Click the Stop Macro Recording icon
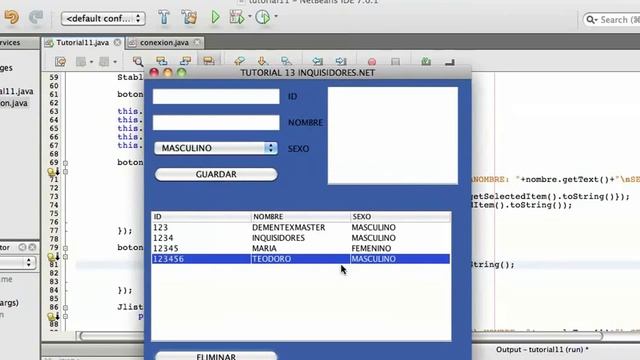The height and width of the screenshot is (360, 640). (395, 62)
